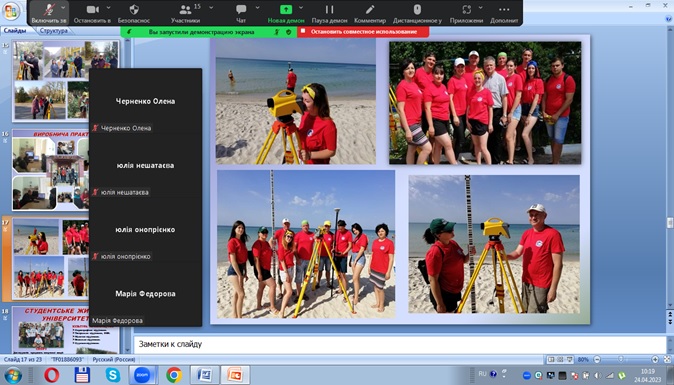Image resolution: width=674 pixels, height=385 pixels.
Task: Switch to Normal view button
Action: tap(551, 359)
